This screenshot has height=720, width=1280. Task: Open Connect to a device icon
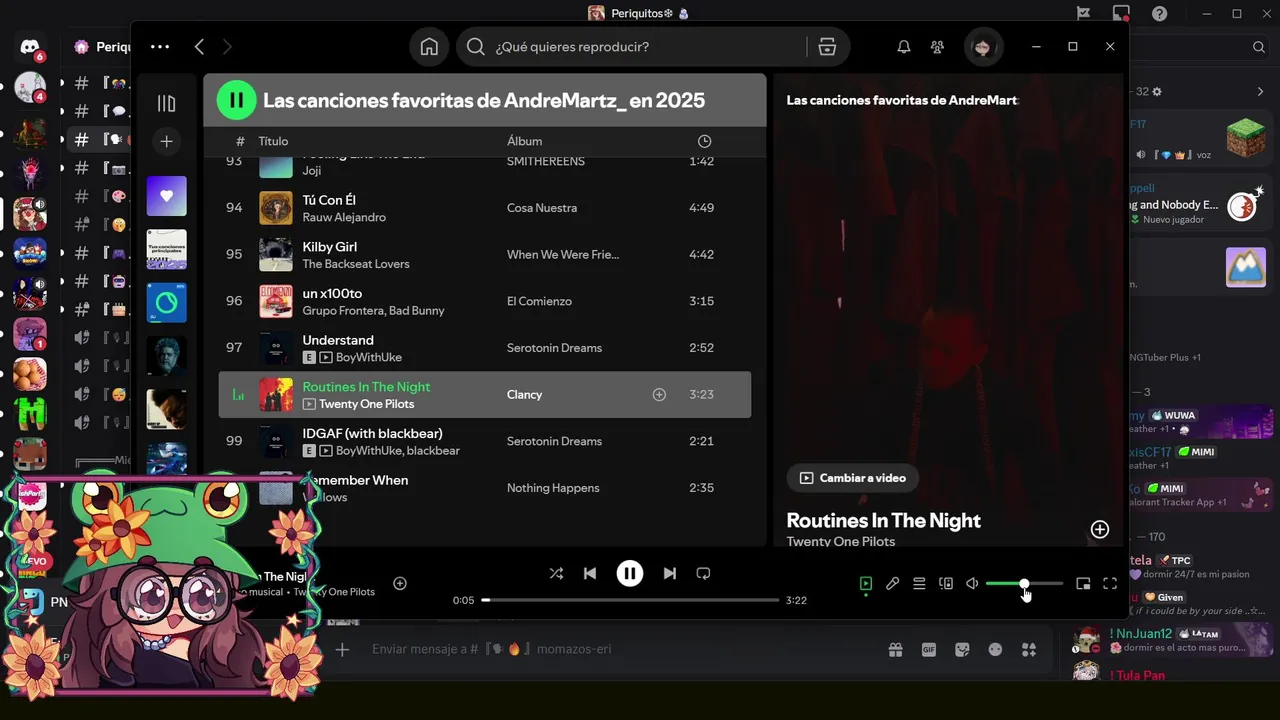pyautogui.click(x=946, y=584)
